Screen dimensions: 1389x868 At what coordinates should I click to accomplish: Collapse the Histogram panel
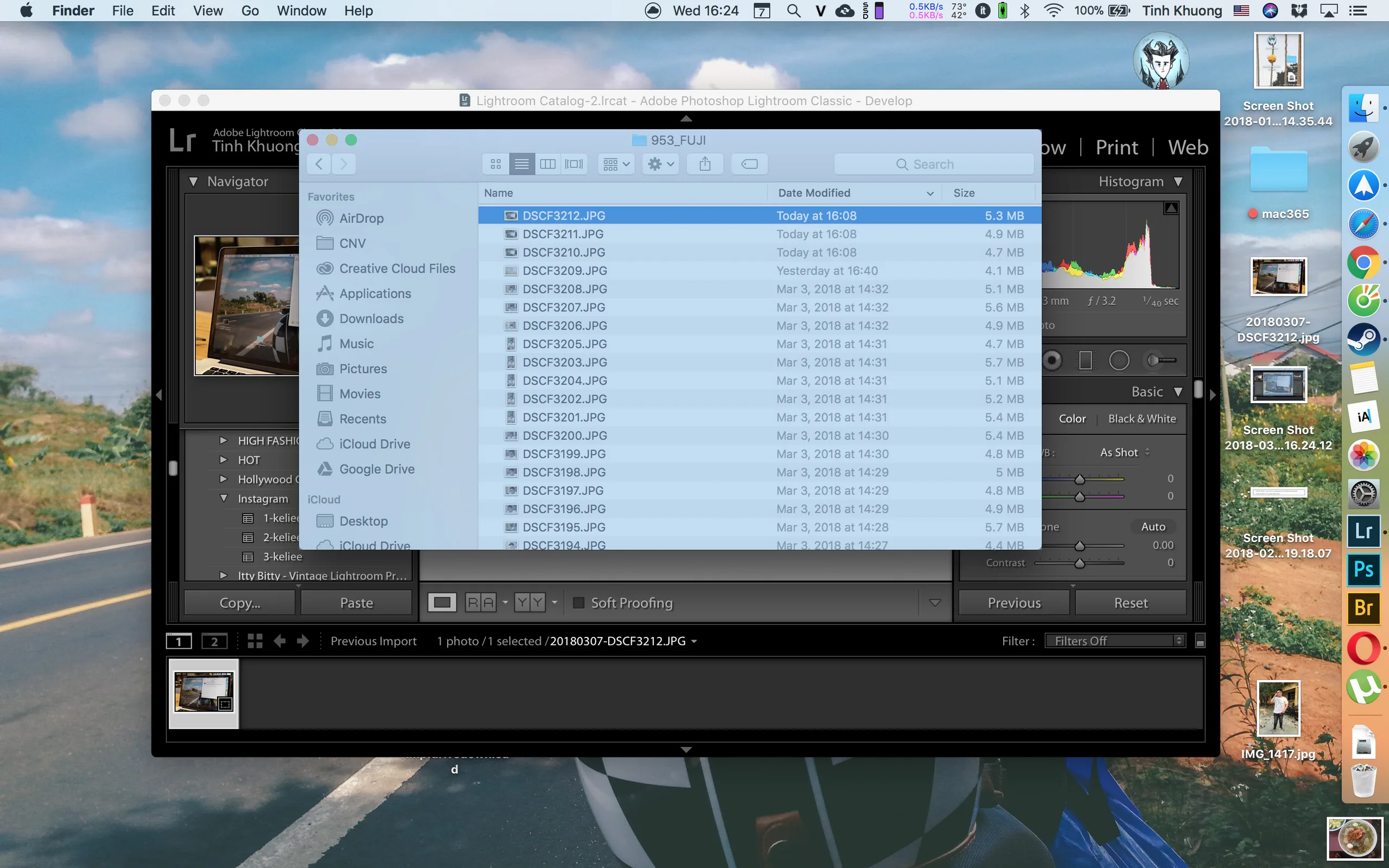click(1178, 181)
